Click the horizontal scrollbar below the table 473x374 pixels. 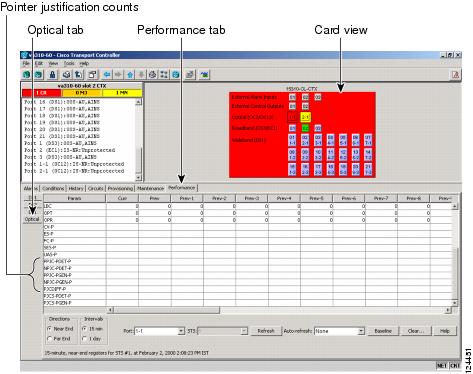pos(280,310)
